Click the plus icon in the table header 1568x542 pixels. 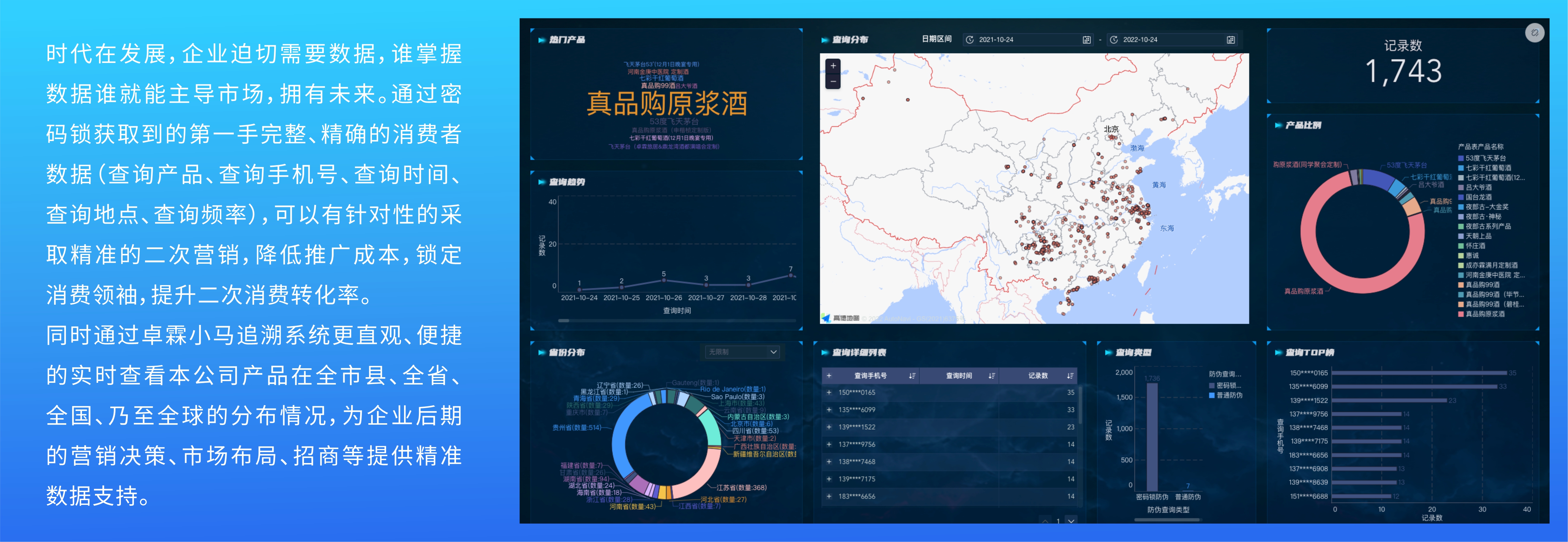coord(829,376)
